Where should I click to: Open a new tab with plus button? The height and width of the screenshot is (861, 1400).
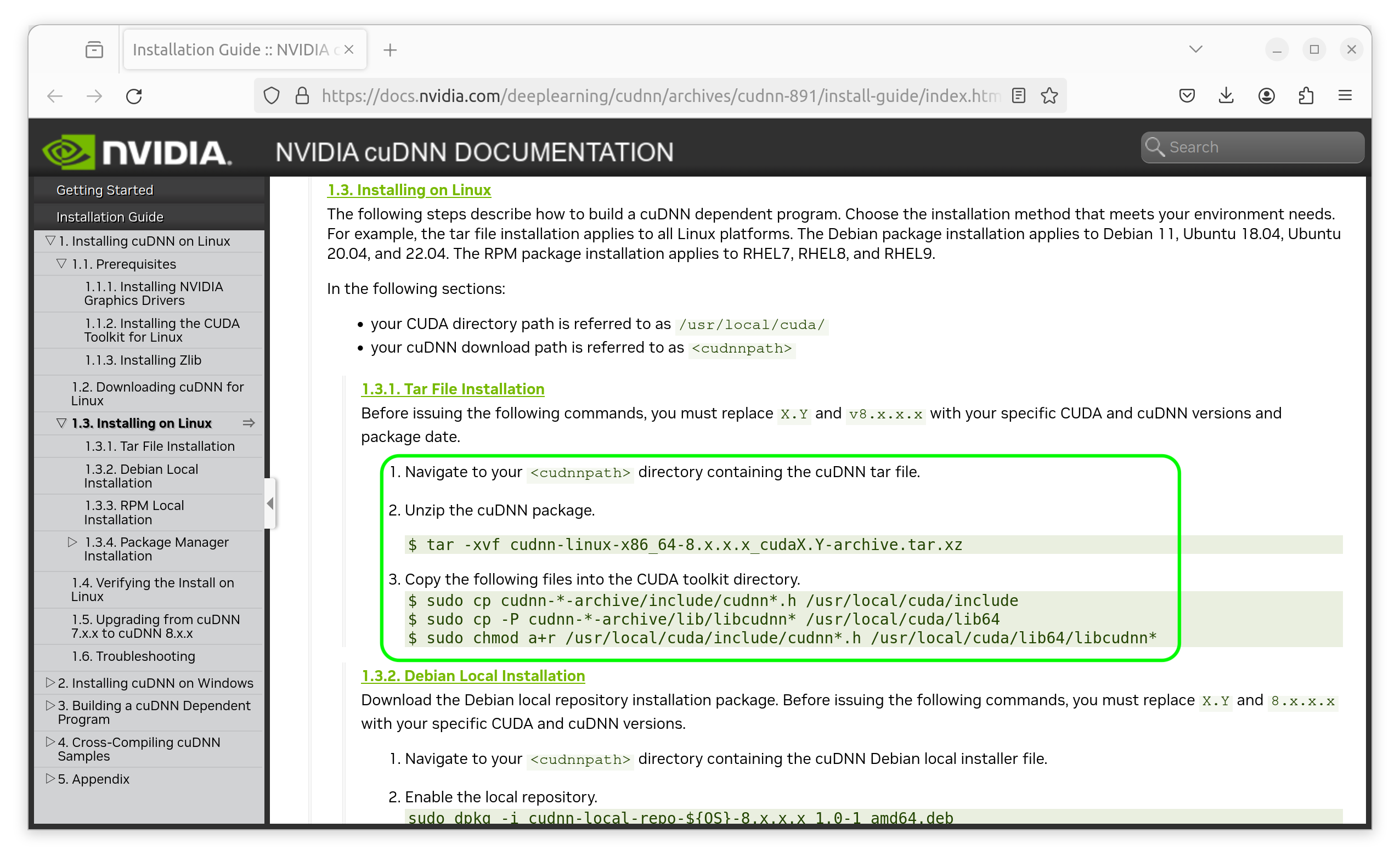pos(390,50)
